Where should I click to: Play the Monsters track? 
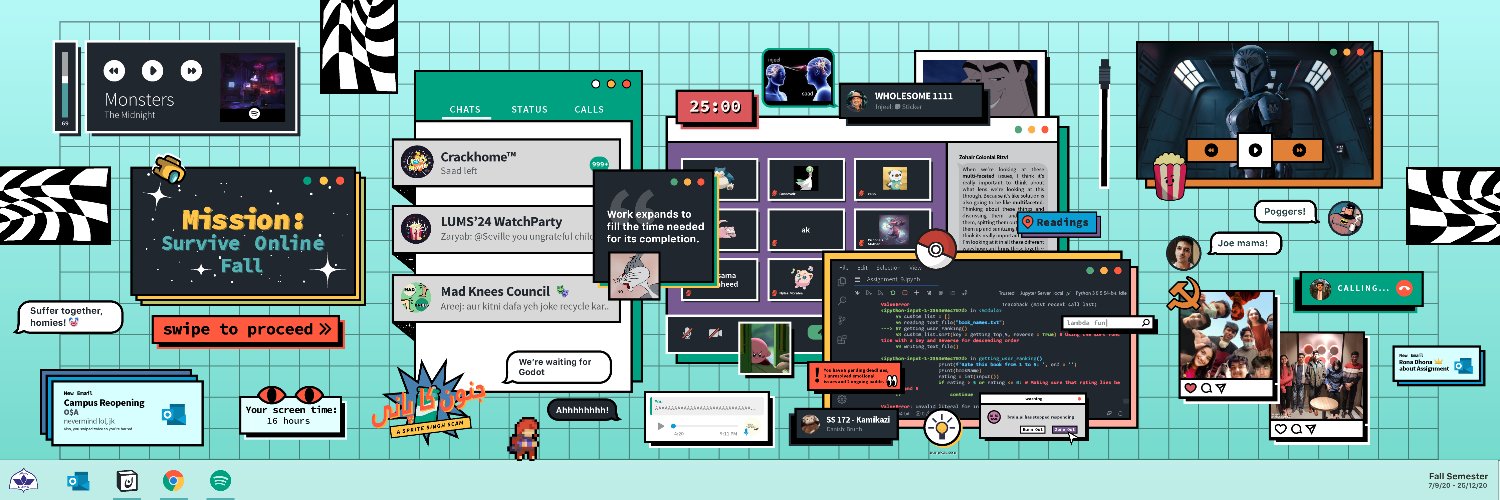(152, 70)
